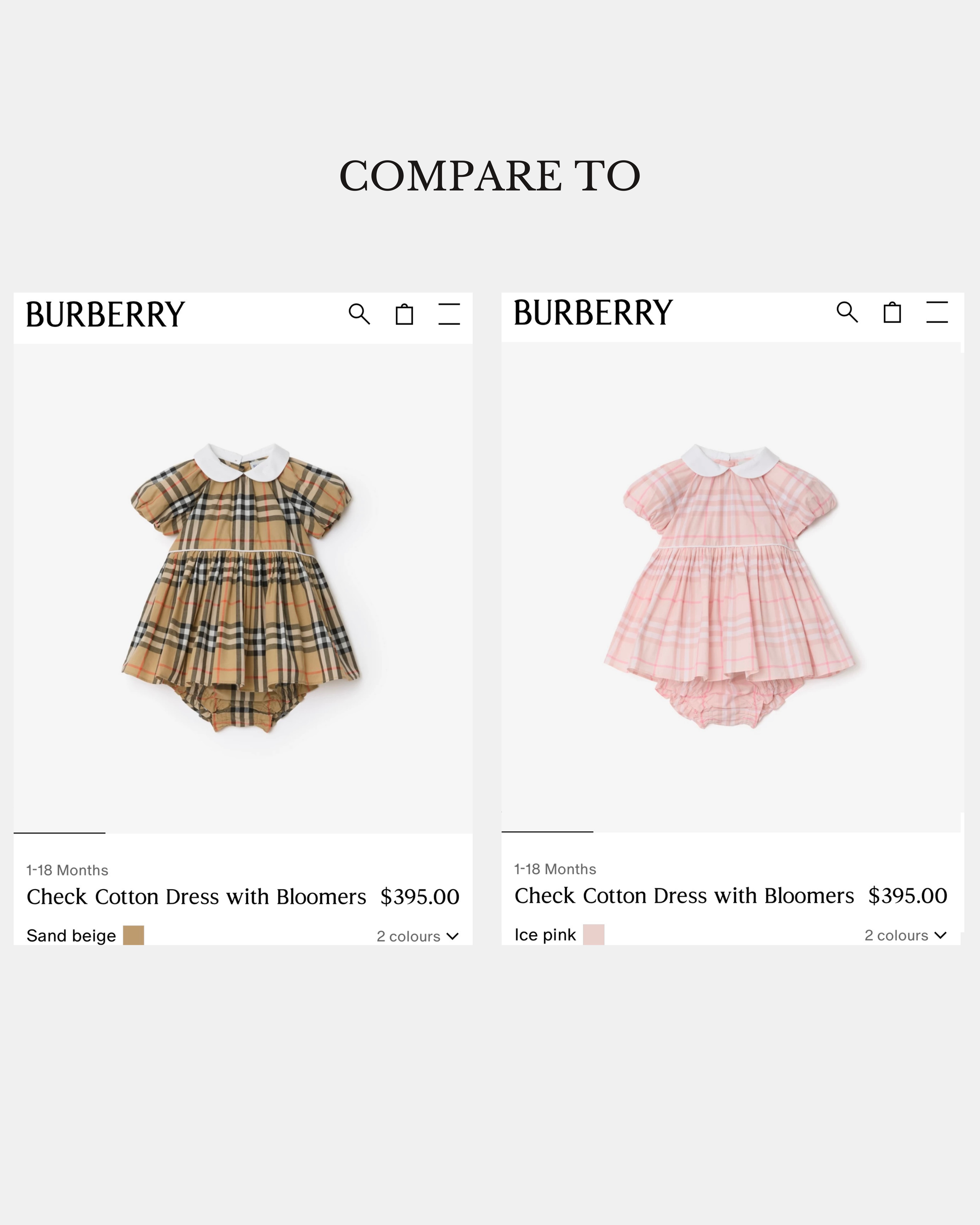Click the image progress indicator under beige dress
The image size is (980, 1225).
pyautogui.click(x=60, y=833)
